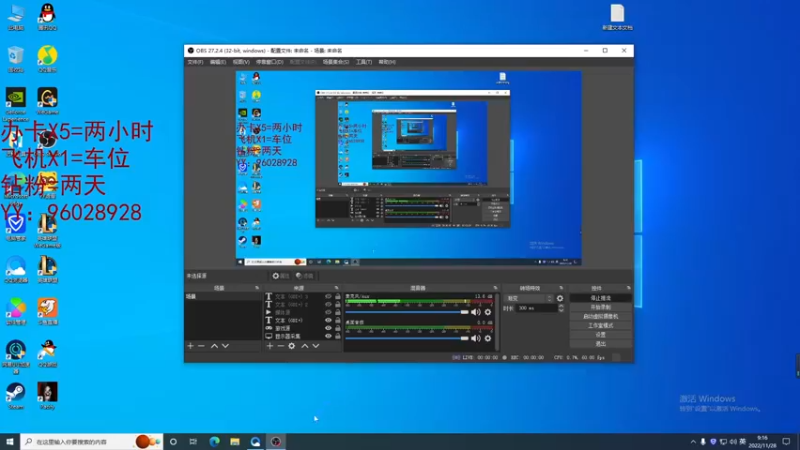Image resolution: width=800 pixels, height=450 pixels.
Task: Click the 麦克风/Aux volume slider
Action: tap(407, 312)
